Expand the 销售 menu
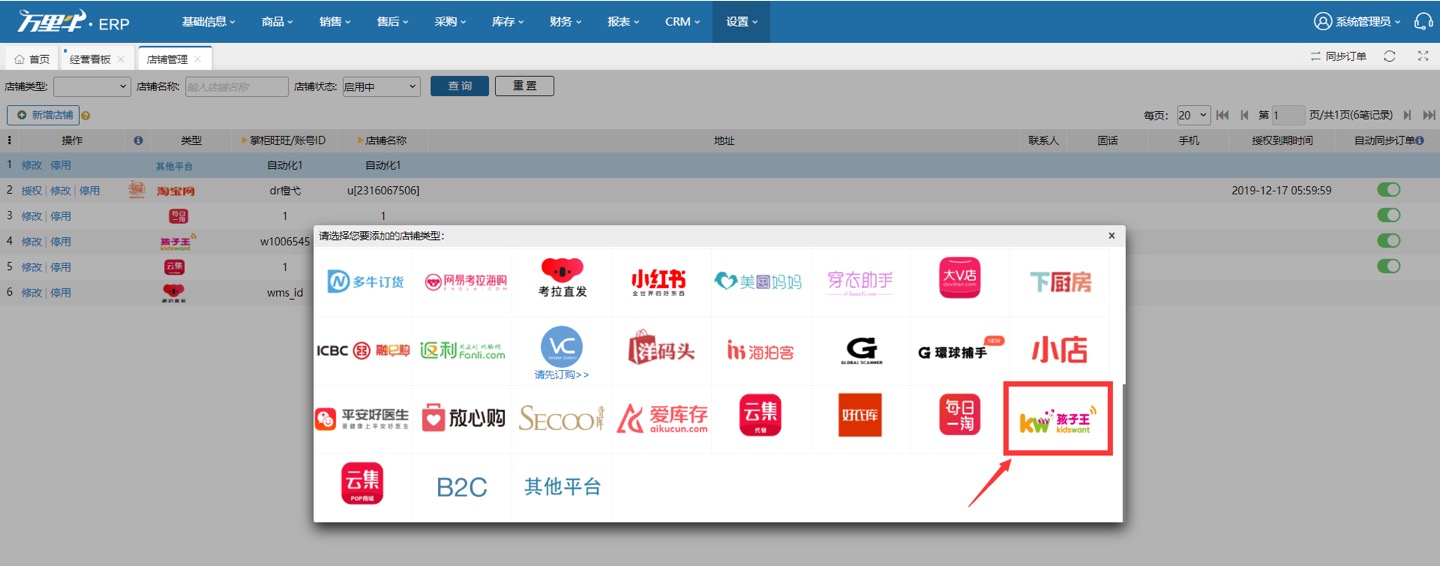This screenshot has height=566, width=1440. (336, 21)
